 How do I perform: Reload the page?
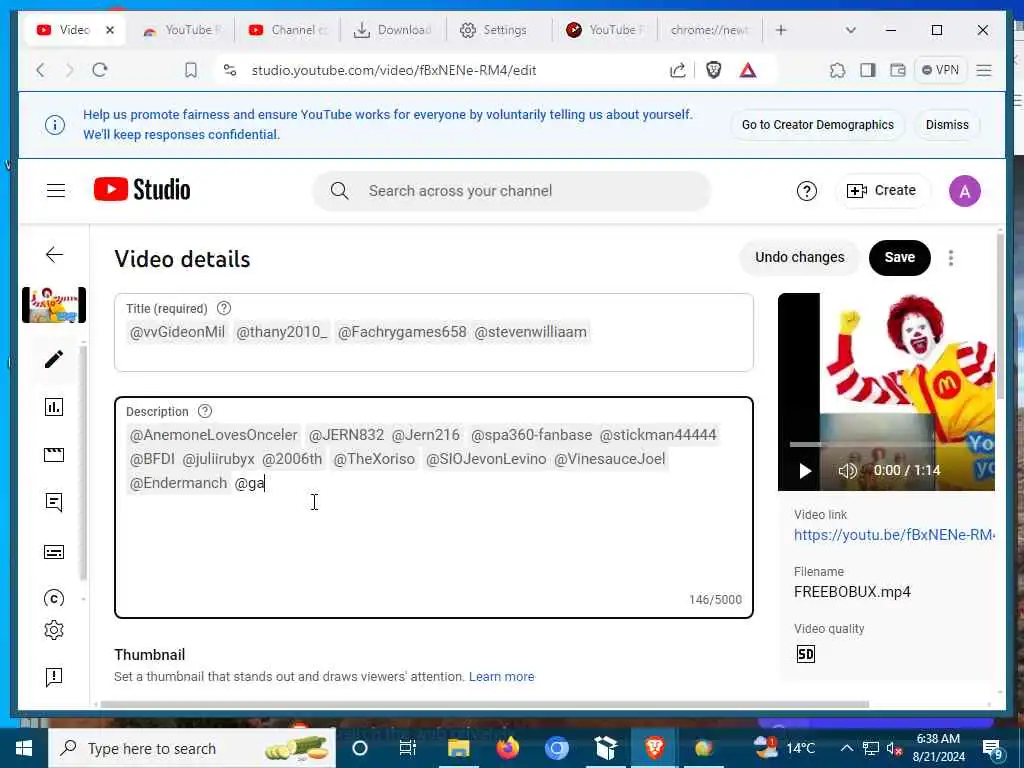pos(99,70)
